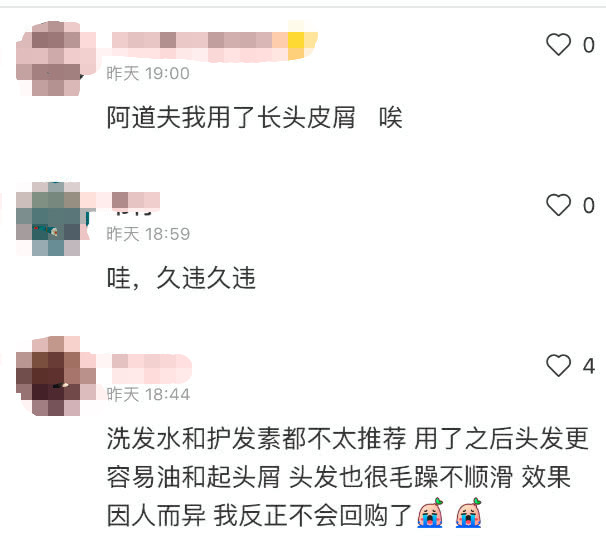Viewport: 606px width, 551px height.
Task: Tap the heart on the 哇,久违久违 comment
Action: pos(558,205)
